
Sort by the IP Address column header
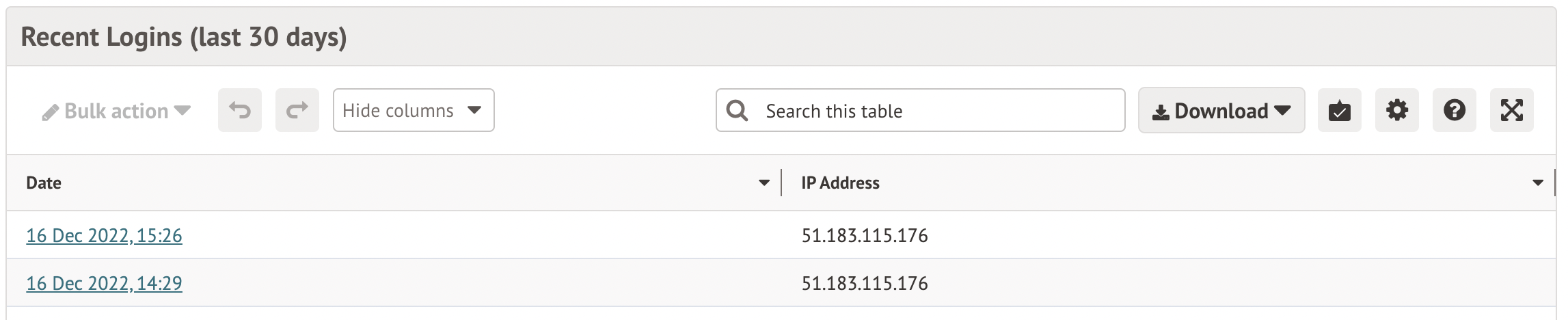(840, 183)
